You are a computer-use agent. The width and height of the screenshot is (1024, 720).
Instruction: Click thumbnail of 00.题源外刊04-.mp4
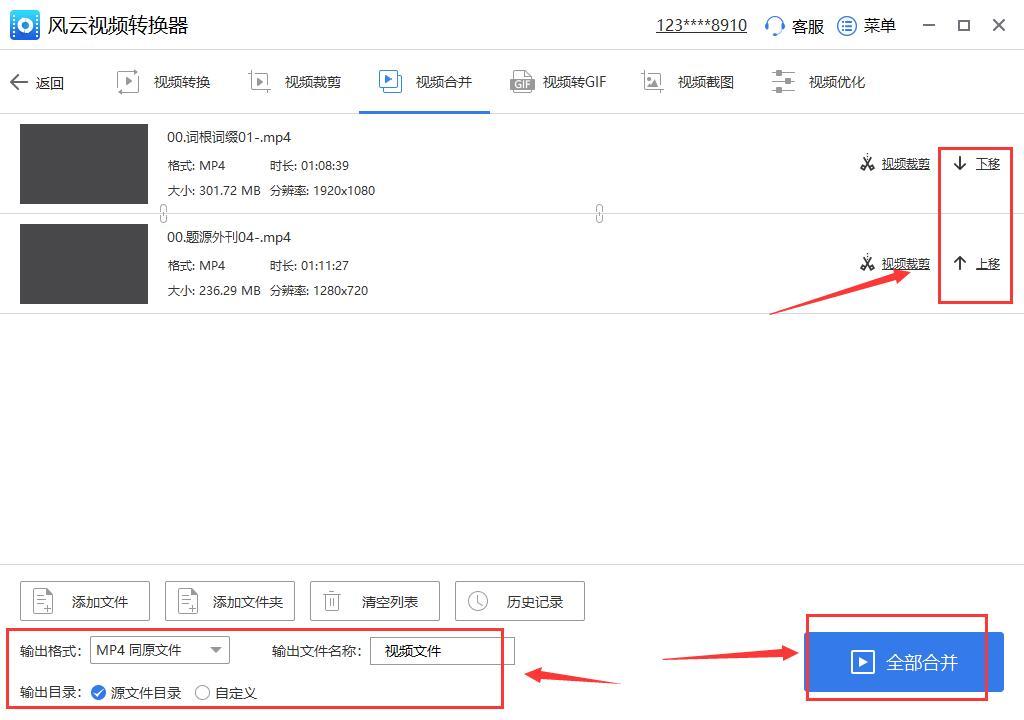pyautogui.click(x=84, y=264)
